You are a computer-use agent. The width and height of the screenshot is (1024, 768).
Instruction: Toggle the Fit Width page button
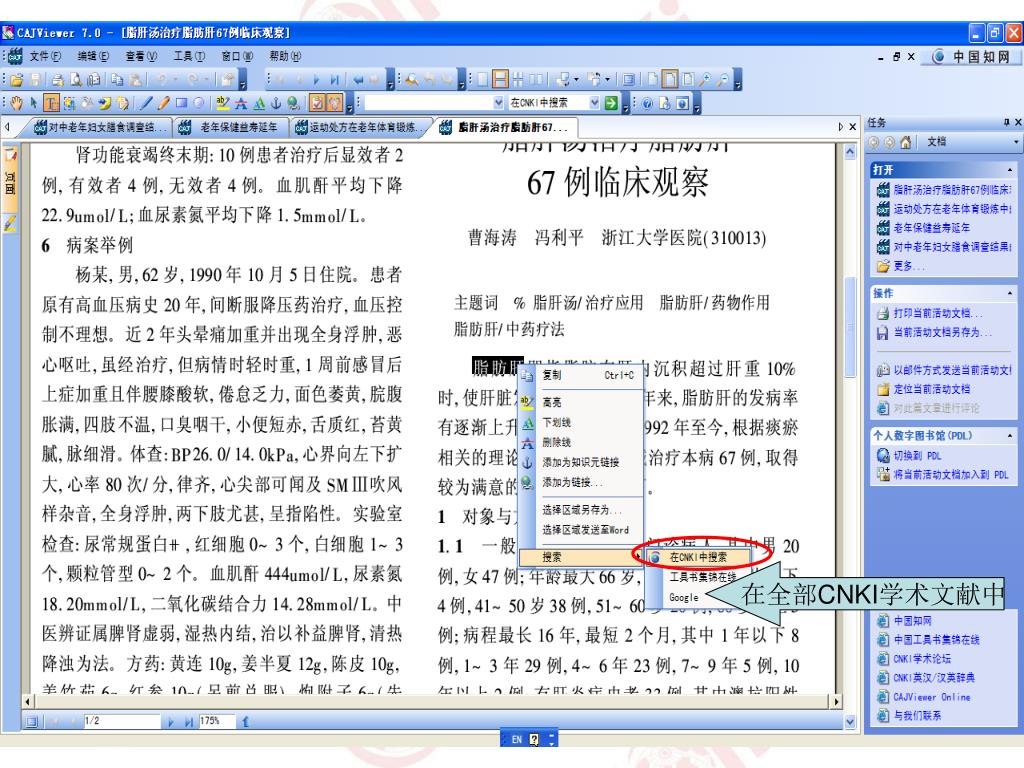pos(670,80)
